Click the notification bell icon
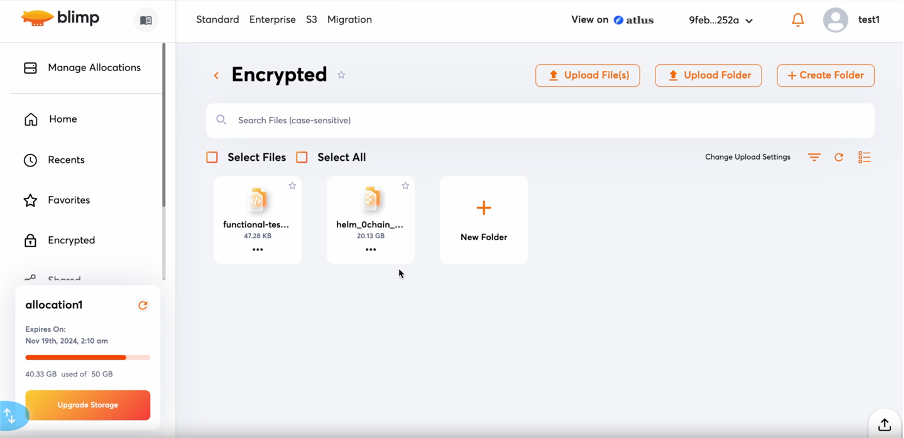Image resolution: width=904 pixels, height=438 pixels. point(798,20)
